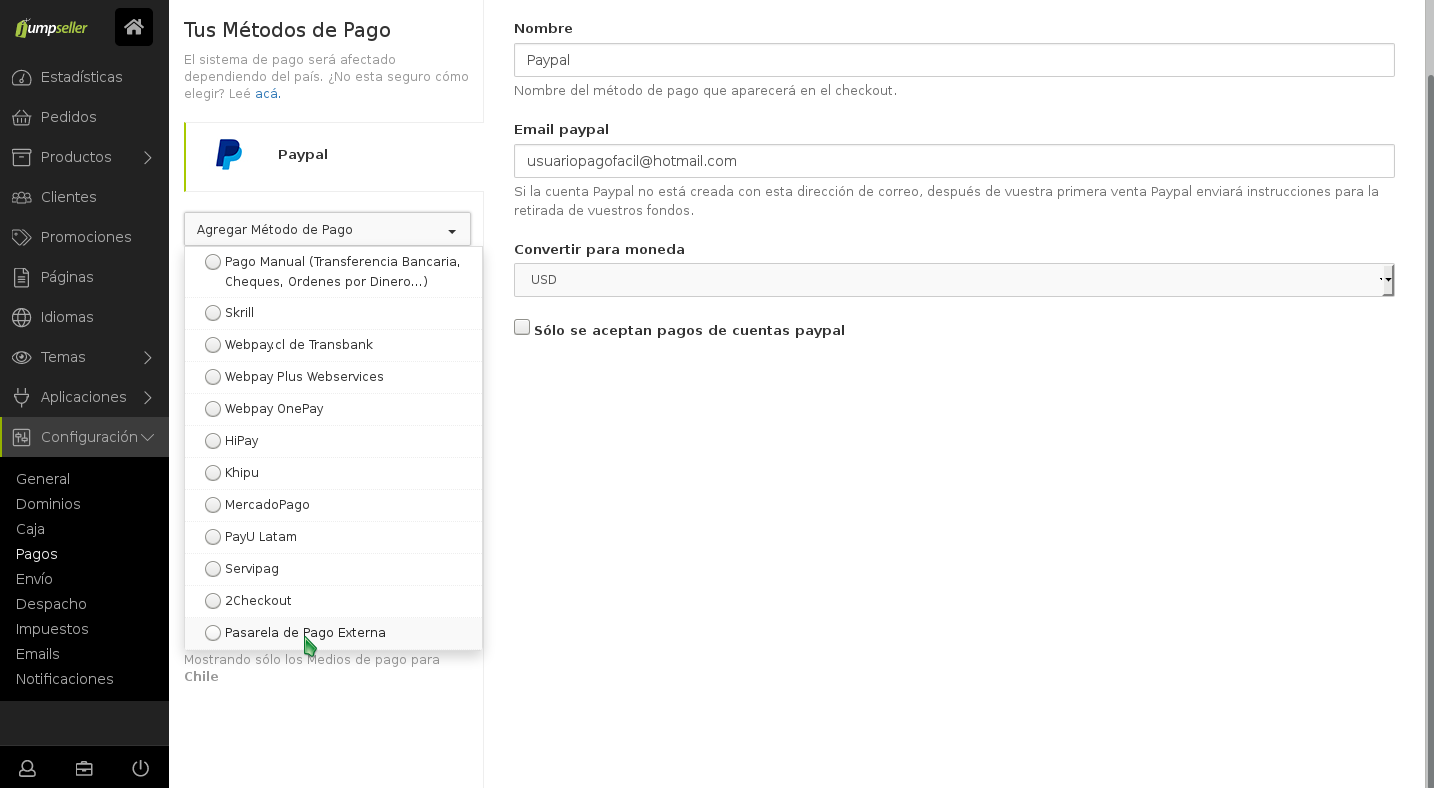This screenshot has height=788, width=1434.
Task: Collapse the Agregar Método de Pago dropdown
Action: coord(327,229)
